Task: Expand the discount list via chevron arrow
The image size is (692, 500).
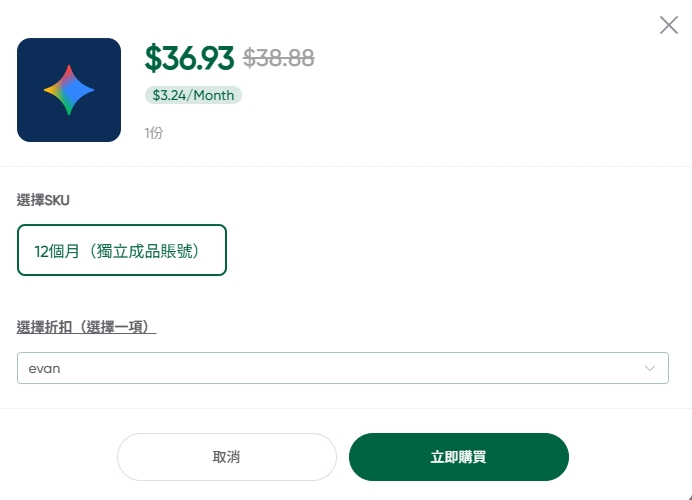Action: [649, 368]
